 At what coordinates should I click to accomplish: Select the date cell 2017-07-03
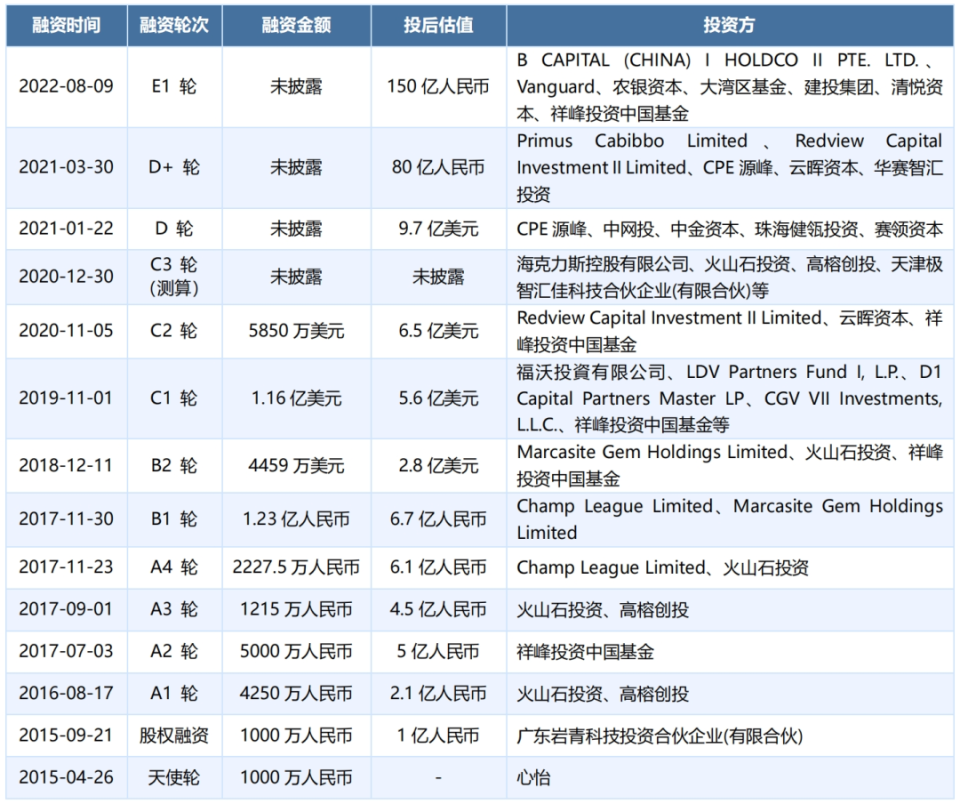tap(67, 652)
